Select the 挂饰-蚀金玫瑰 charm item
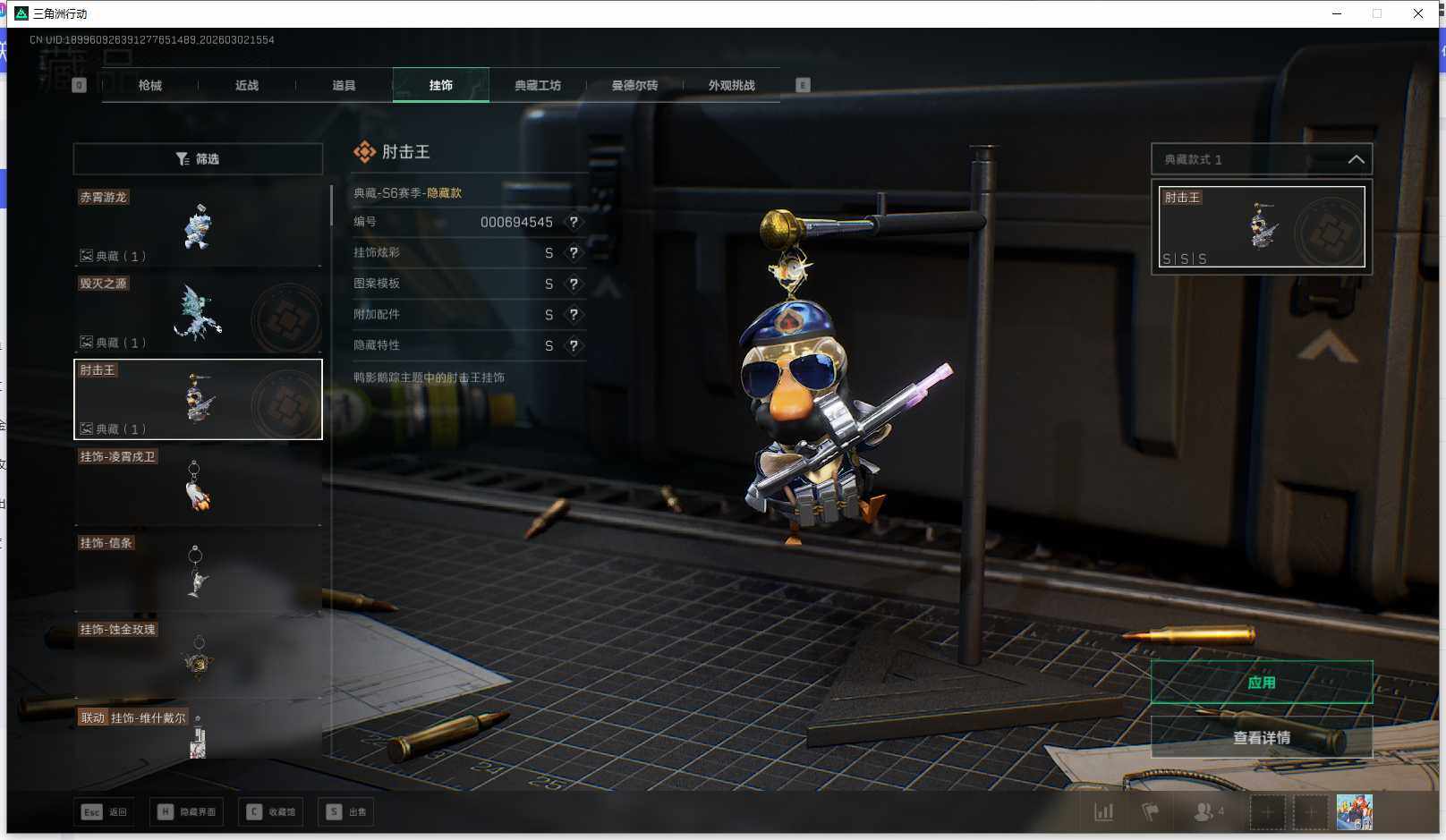Image resolution: width=1446 pixels, height=840 pixels. pyautogui.click(x=198, y=659)
